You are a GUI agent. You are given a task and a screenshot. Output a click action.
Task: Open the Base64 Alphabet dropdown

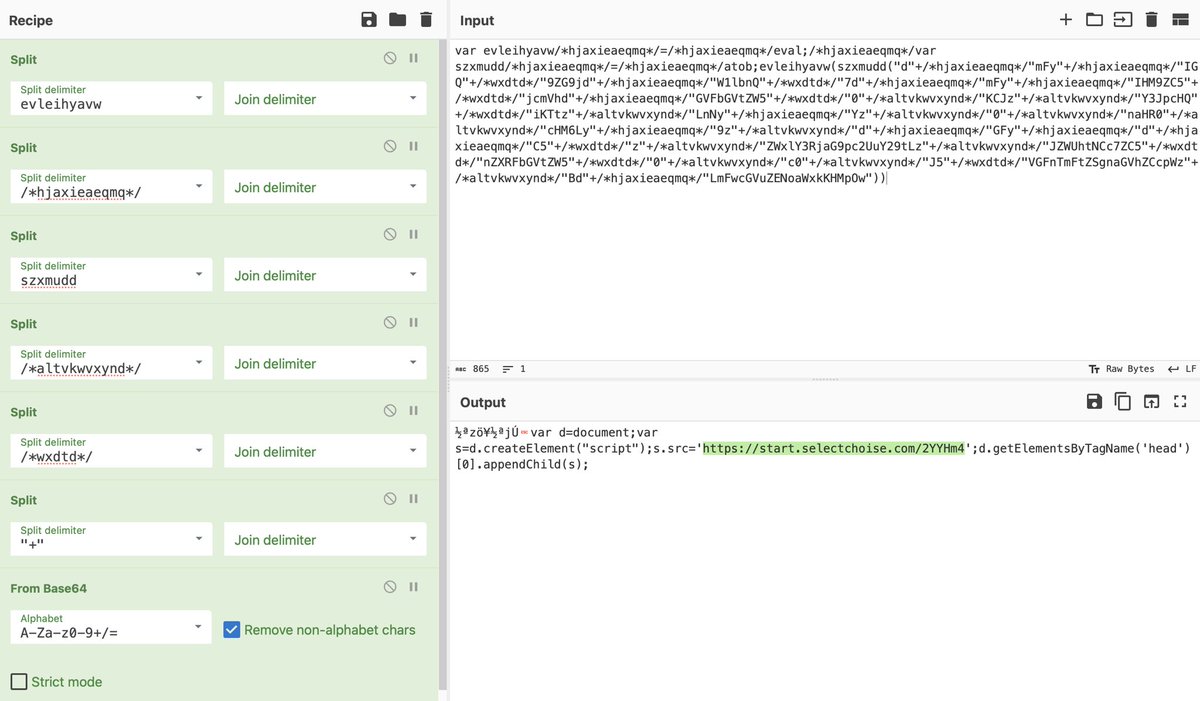pos(199,625)
